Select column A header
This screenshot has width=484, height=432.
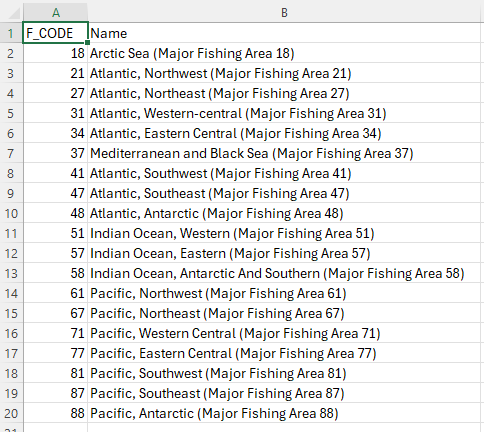[x=56, y=13]
